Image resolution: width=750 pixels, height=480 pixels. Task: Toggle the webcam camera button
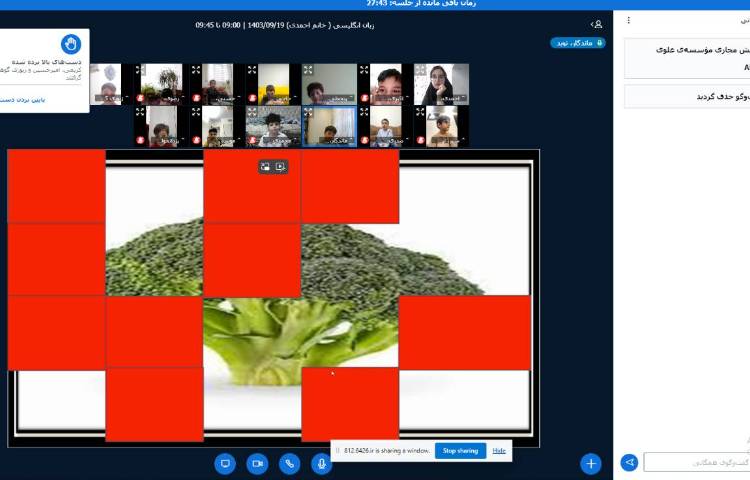tap(257, 463)
